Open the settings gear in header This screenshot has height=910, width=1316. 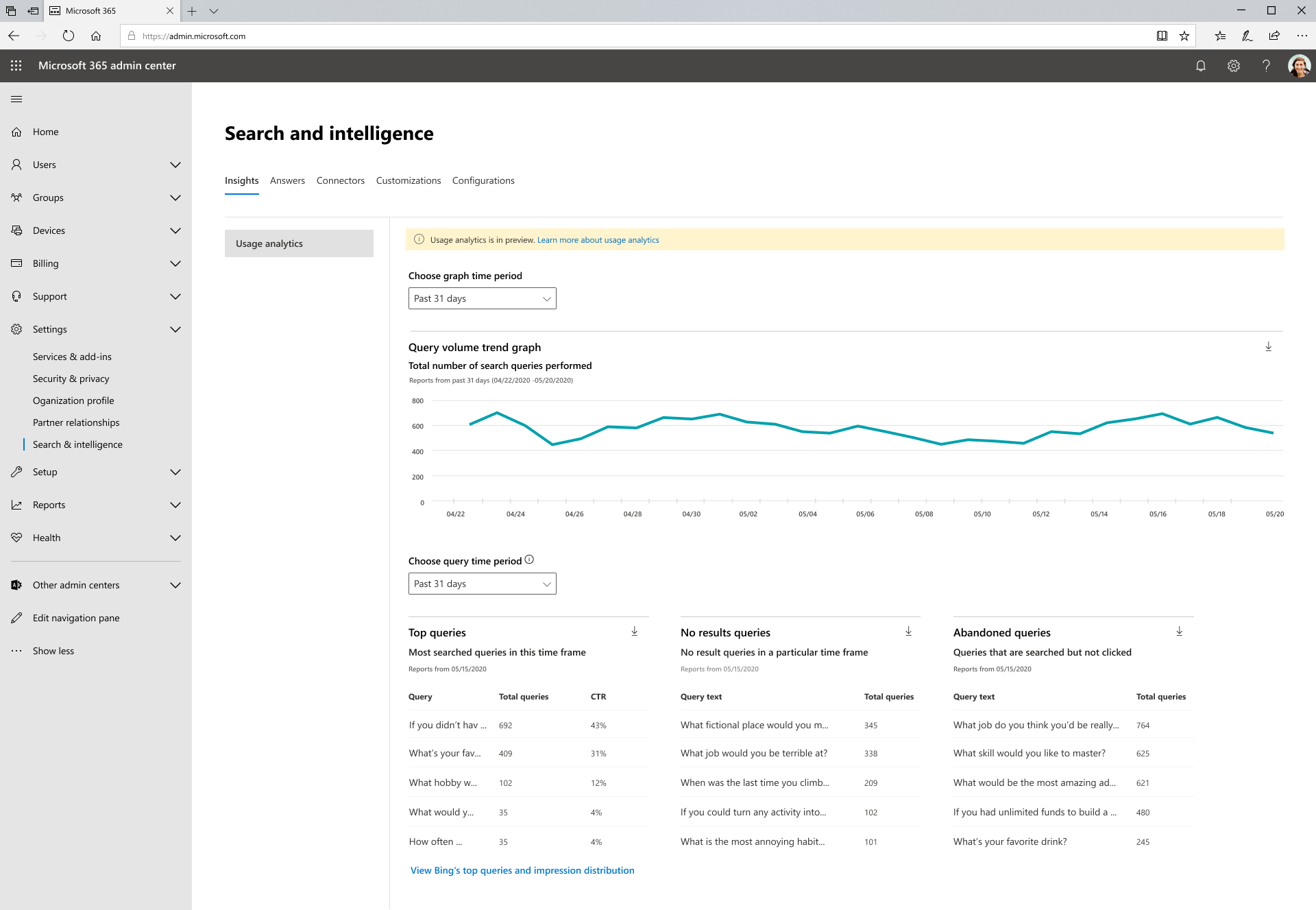click(x=1233, y=66)
